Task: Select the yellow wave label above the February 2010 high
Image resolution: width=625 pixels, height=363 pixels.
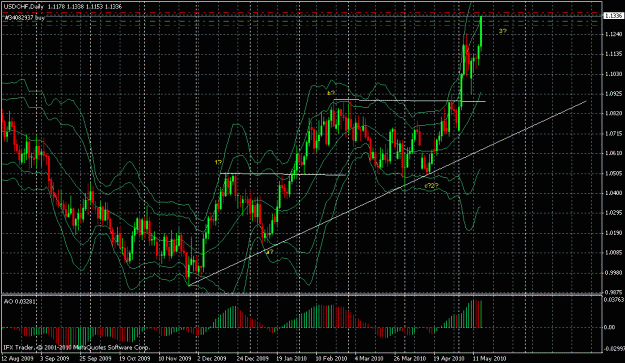Action: [331, 93]
